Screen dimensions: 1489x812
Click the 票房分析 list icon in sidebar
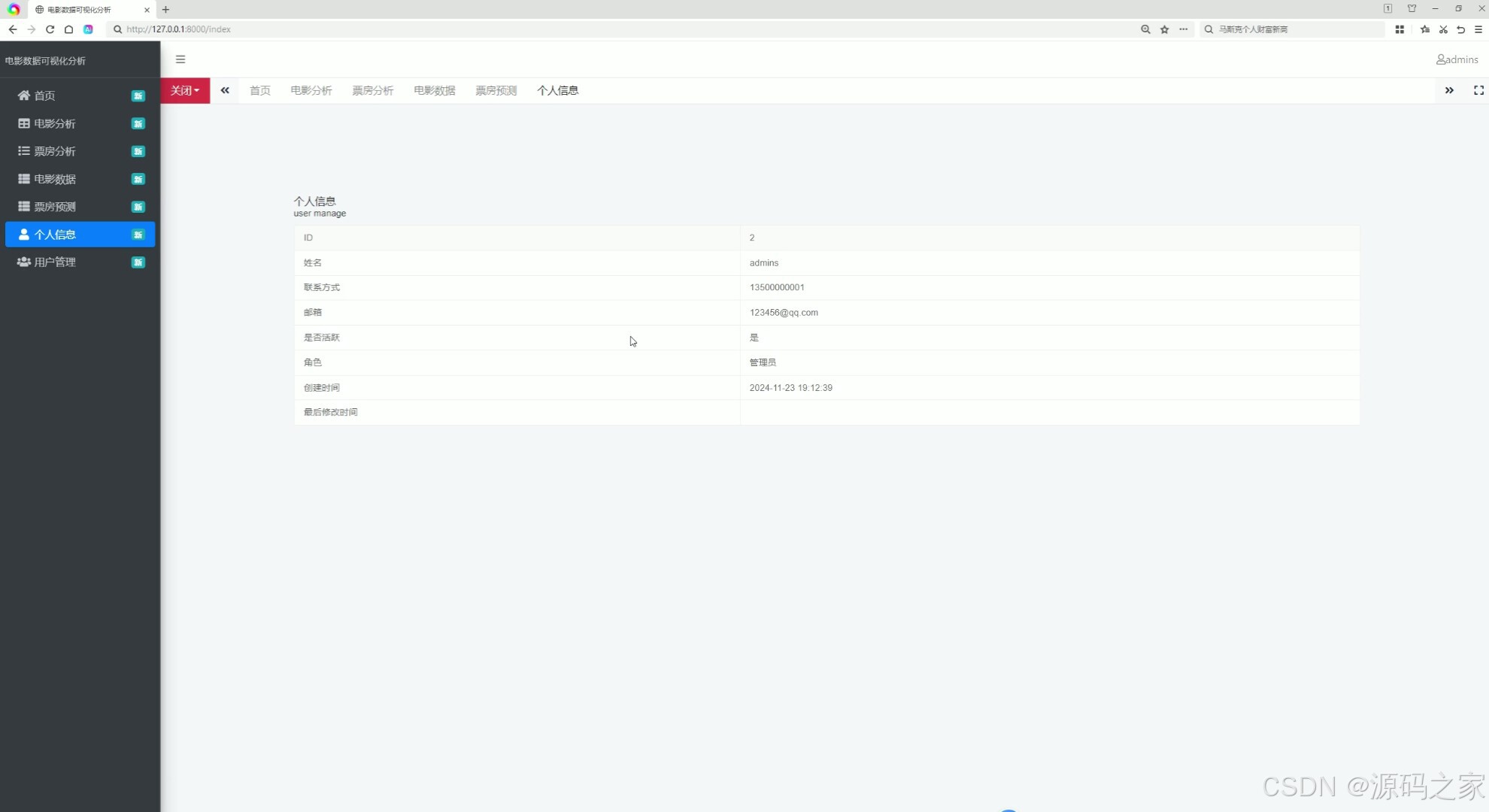pyautogui.click(x=23, y=151)
